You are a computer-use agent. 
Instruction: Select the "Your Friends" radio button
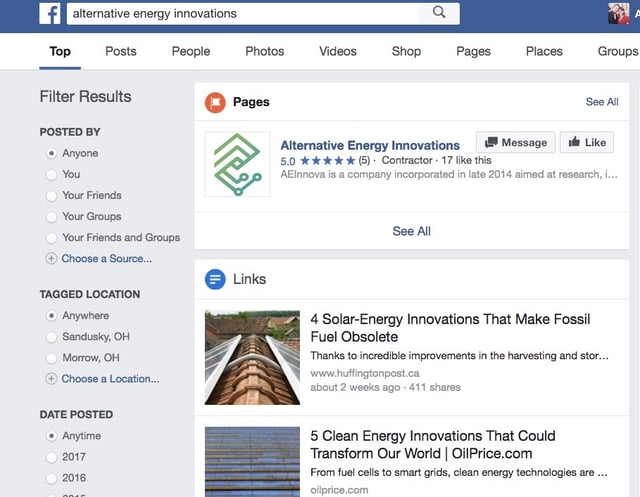coord(51,196)
